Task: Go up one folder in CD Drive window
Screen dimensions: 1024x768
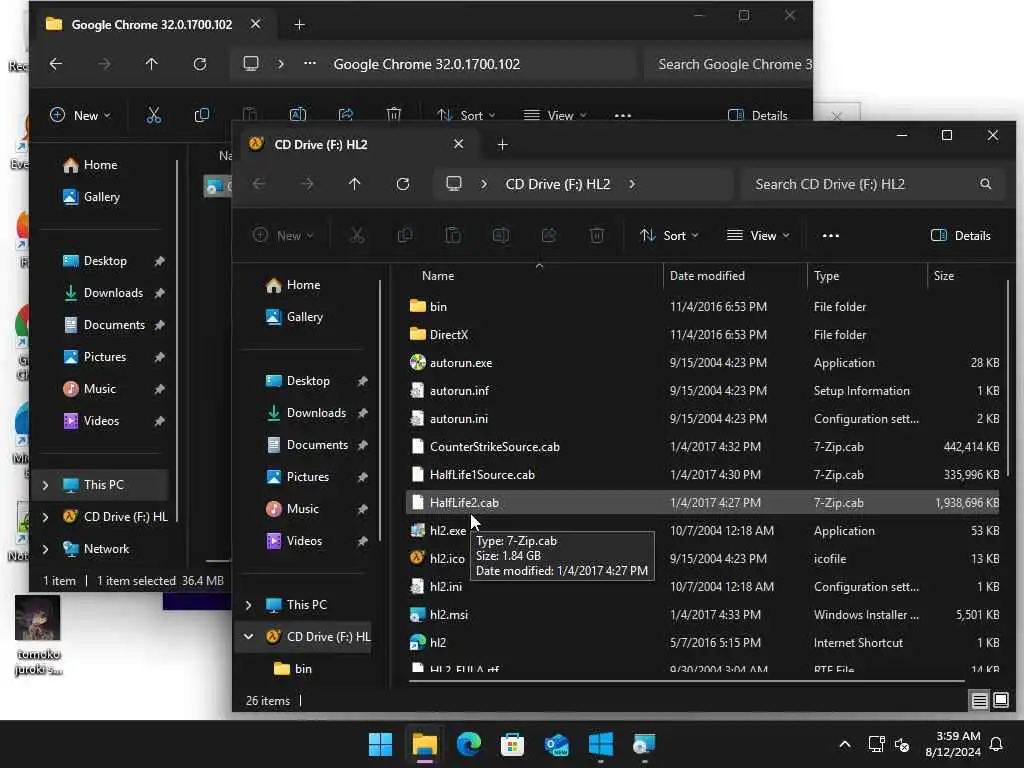Action: coord(355,184)
